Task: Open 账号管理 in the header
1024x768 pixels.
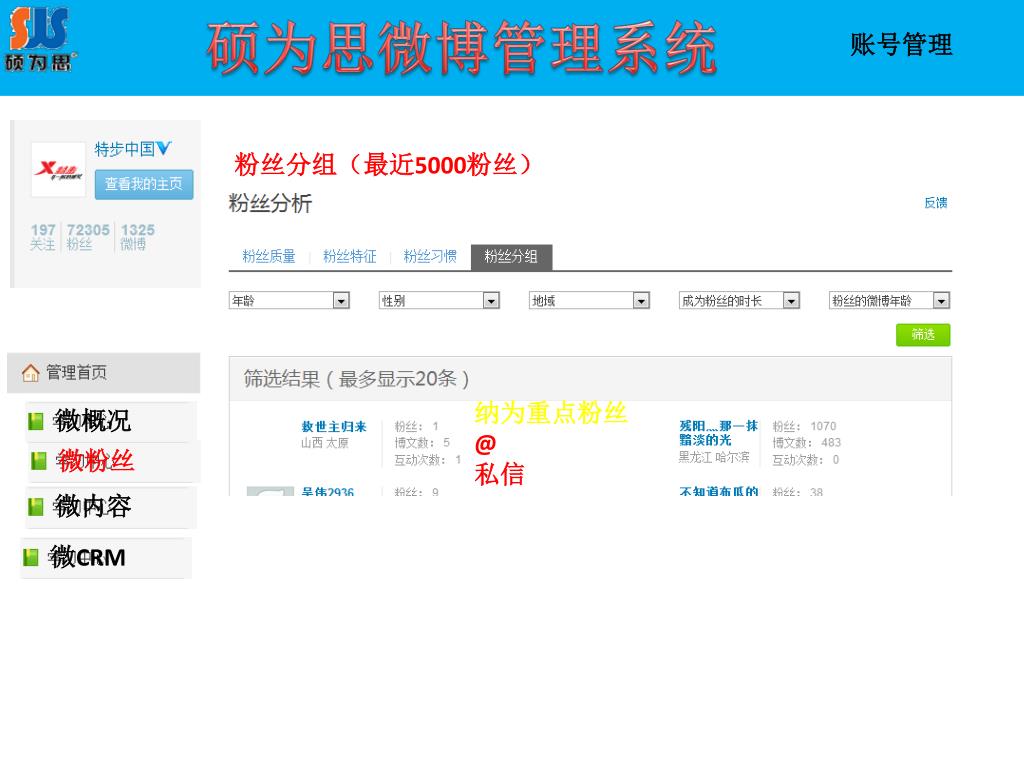Action: 901,45
